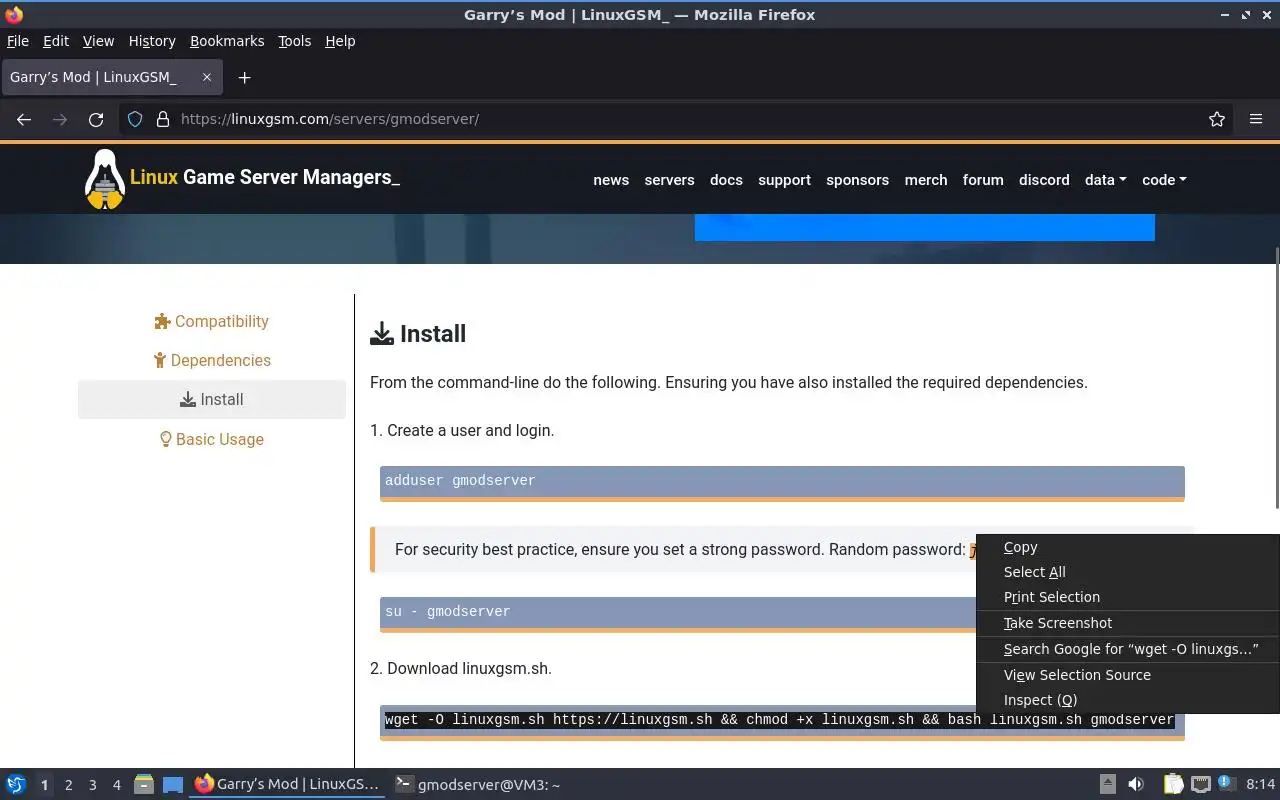1280x800 pixels.
Task: Click the page vertical scrollbar
Action: tap(1276, 378)
